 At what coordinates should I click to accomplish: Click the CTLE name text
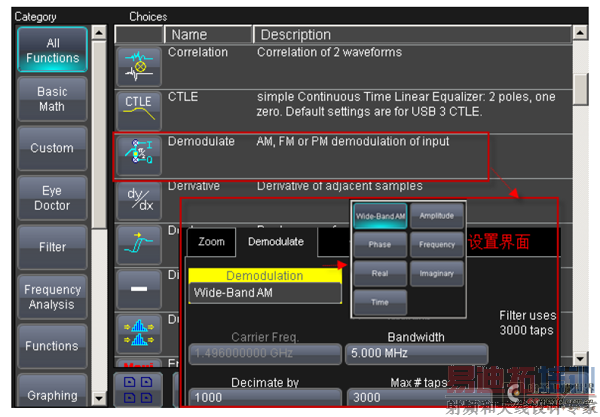click(183, 97)
